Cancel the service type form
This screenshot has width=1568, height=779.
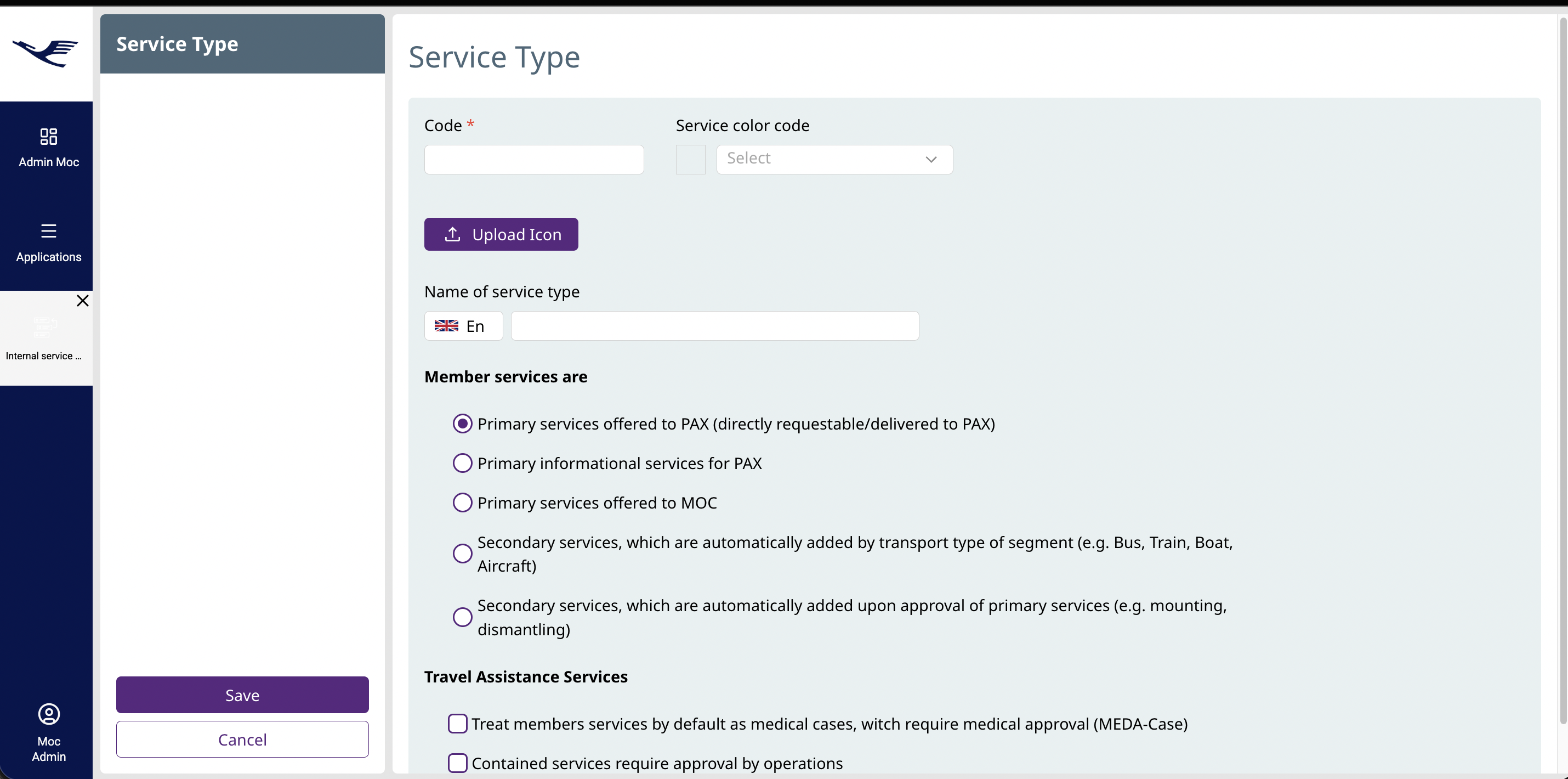pyautogui.click(x=242, y=740)
